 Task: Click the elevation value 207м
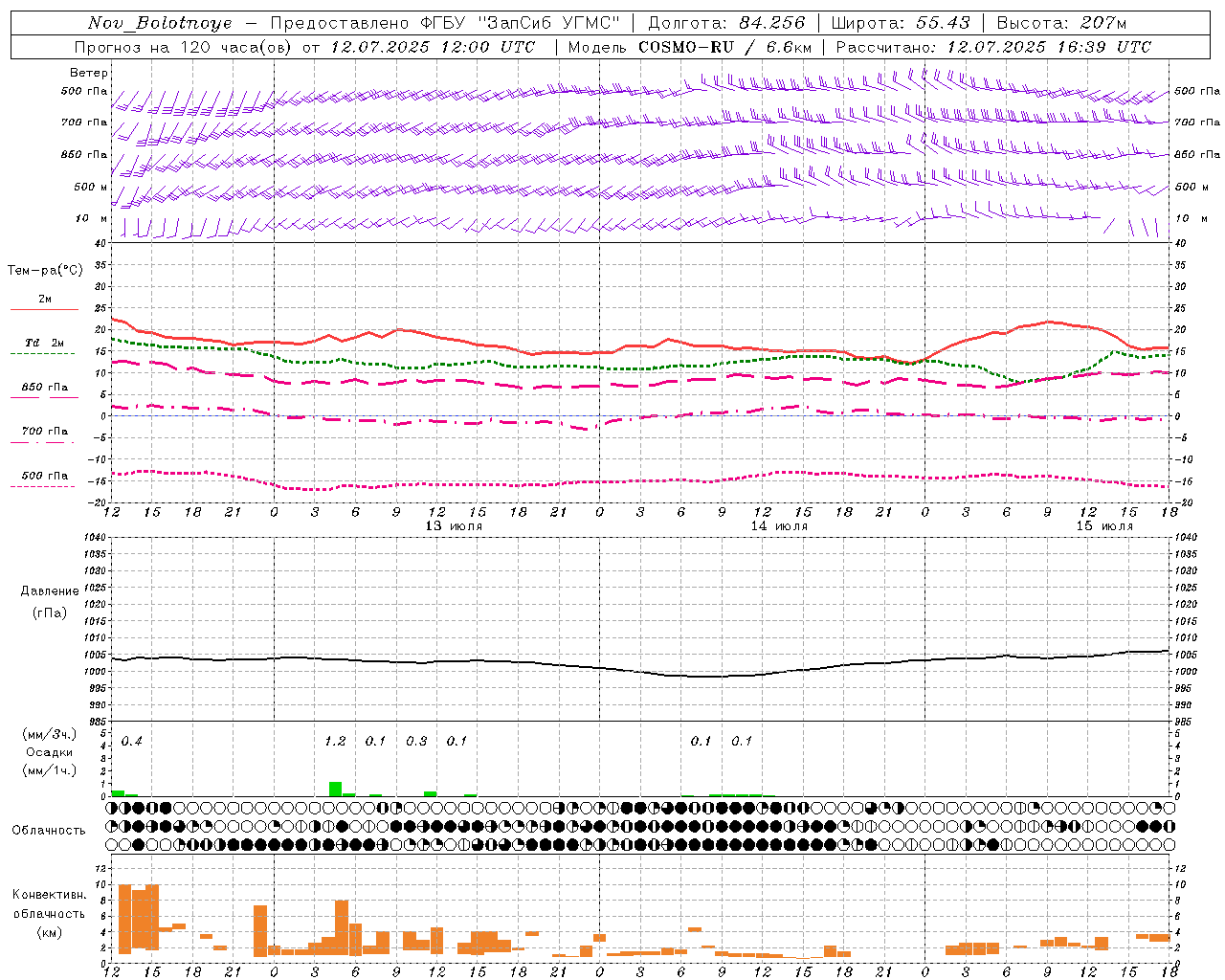click(1103, 23)
